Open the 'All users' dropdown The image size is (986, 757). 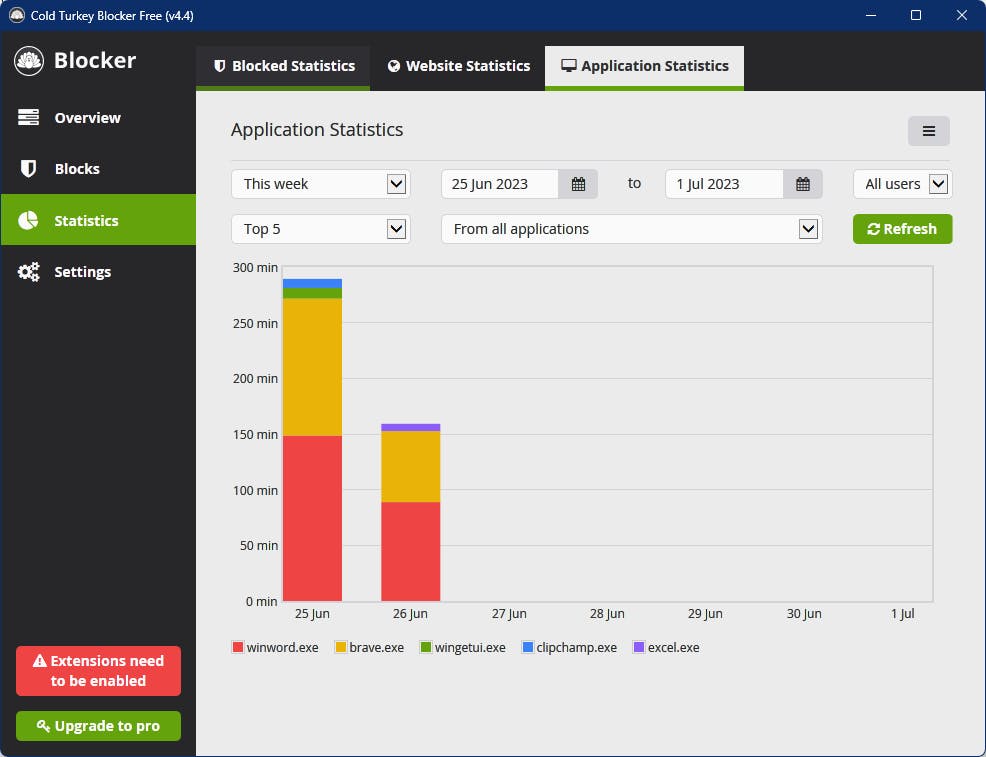pyautogui.click(x=901, y=183)
